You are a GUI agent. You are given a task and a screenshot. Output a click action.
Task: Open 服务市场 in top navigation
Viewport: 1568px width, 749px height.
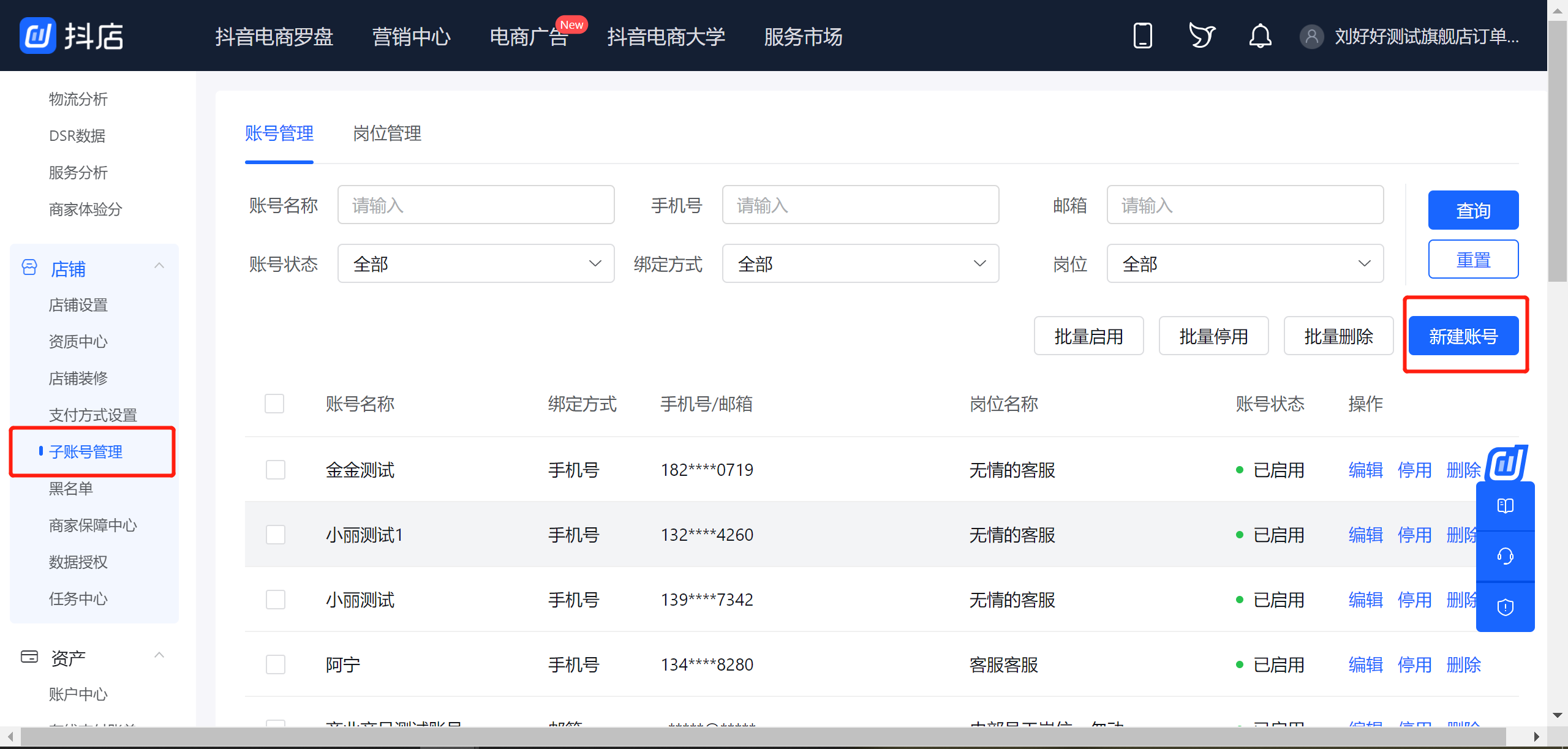coord(804,37)
